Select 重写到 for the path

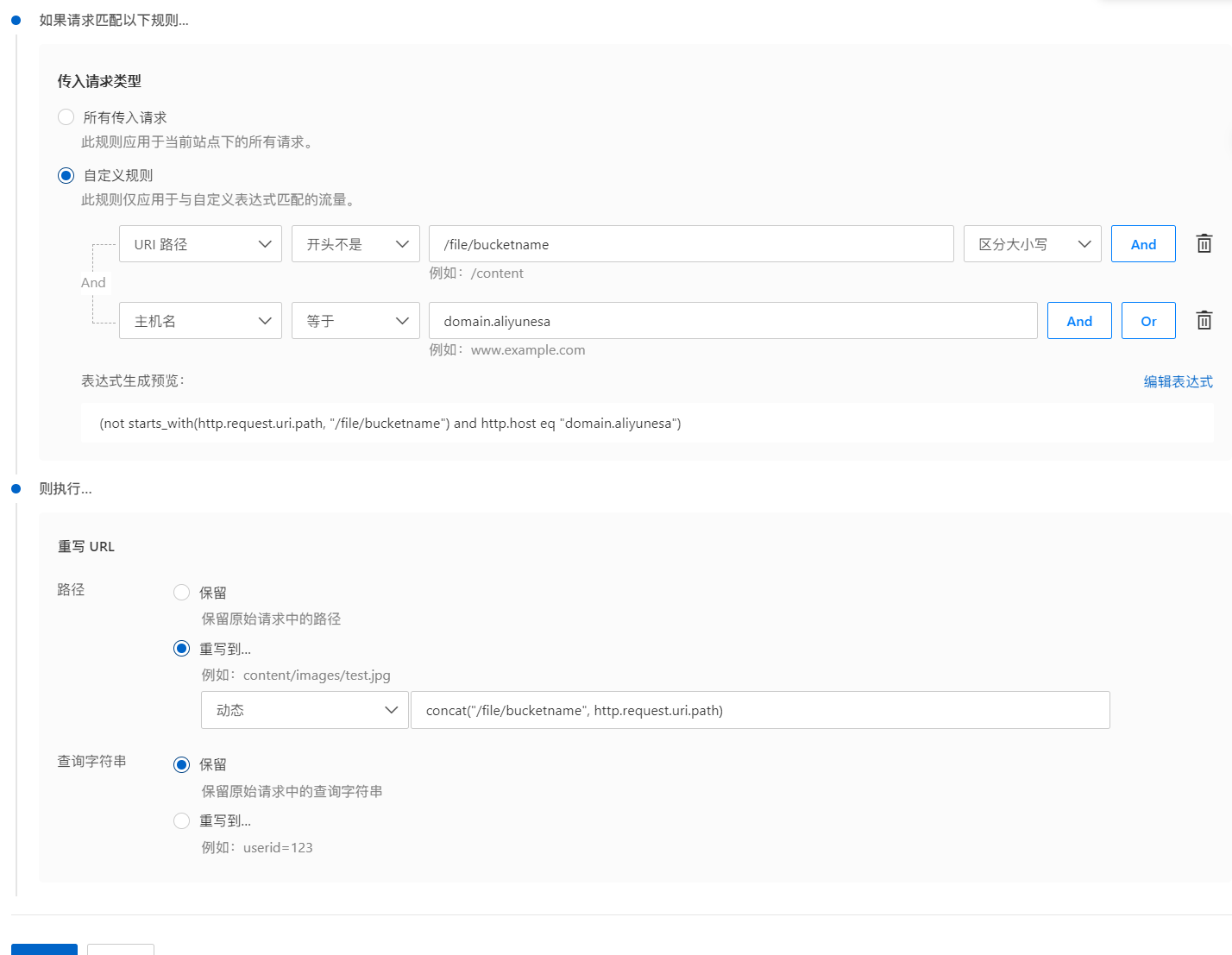coord(182,649)
